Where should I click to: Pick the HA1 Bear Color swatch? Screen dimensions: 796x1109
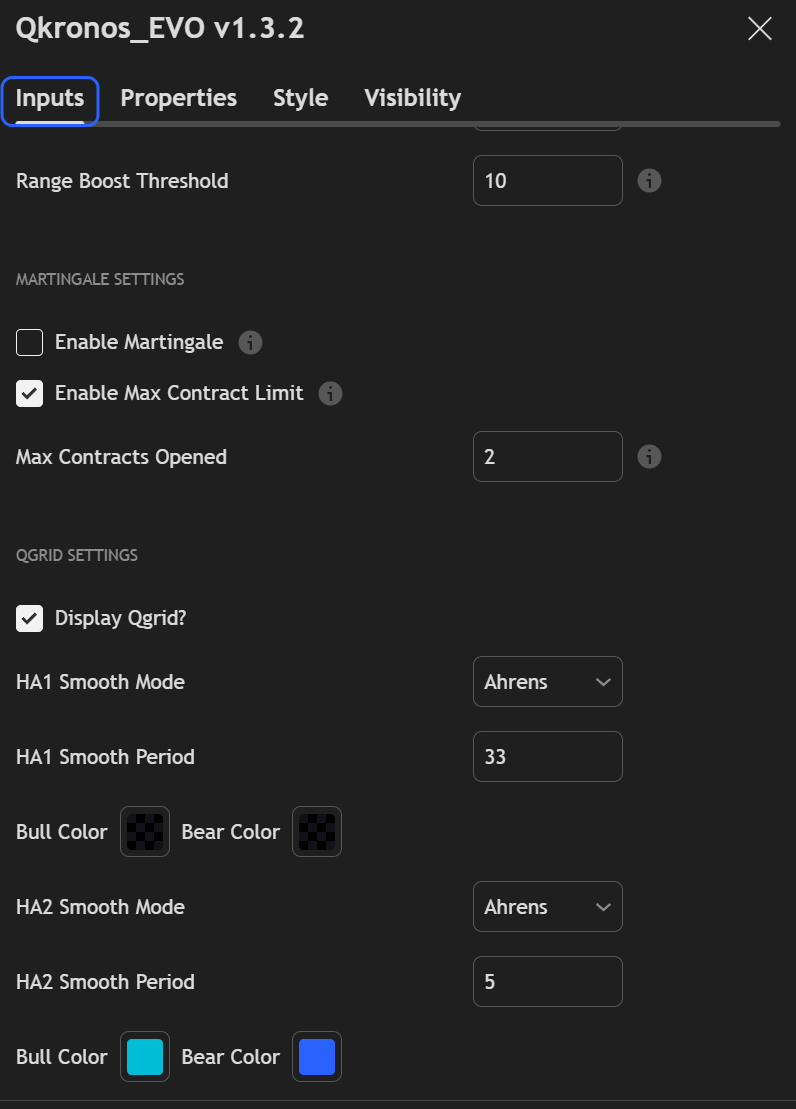pyautogui.click(x=317, y=832)
